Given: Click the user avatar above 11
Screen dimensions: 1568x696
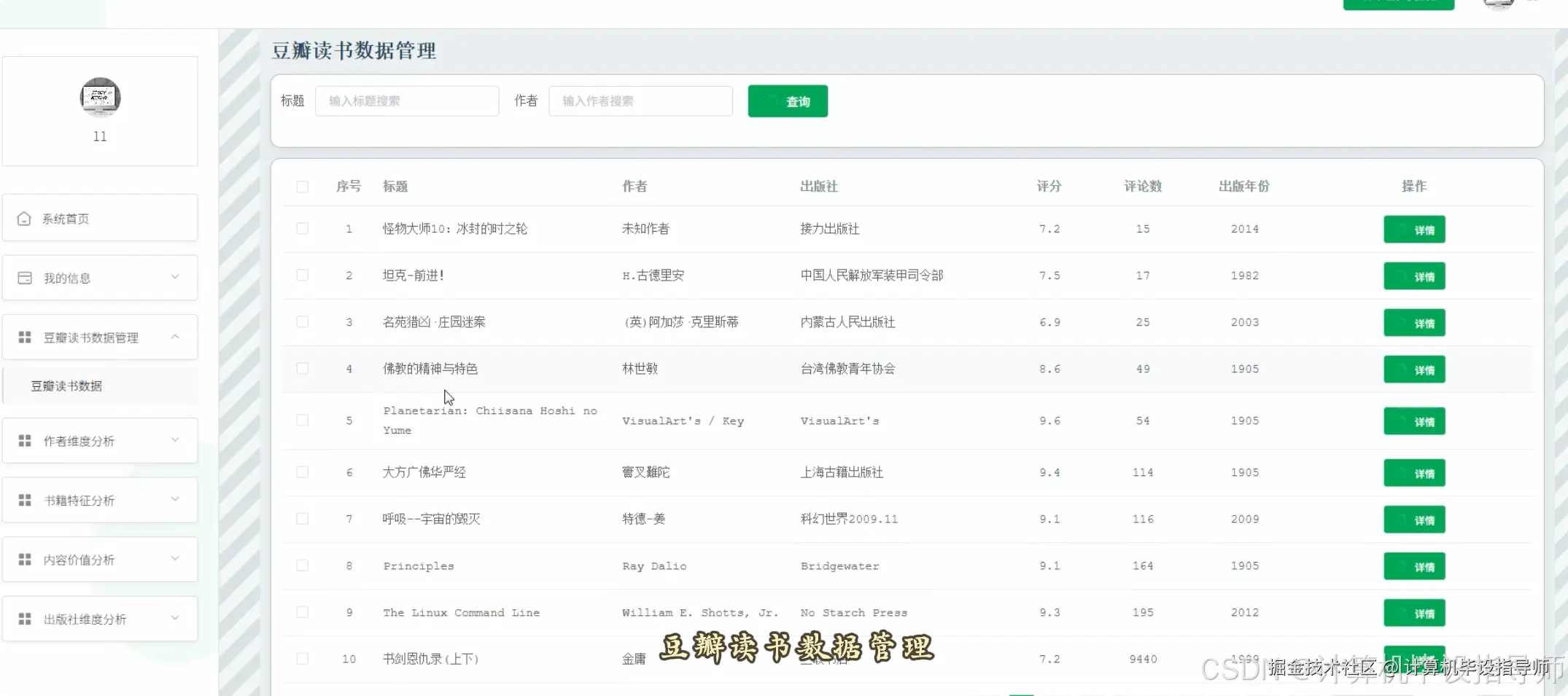Looking at the screenshot, I should click(x=100, y=97).
